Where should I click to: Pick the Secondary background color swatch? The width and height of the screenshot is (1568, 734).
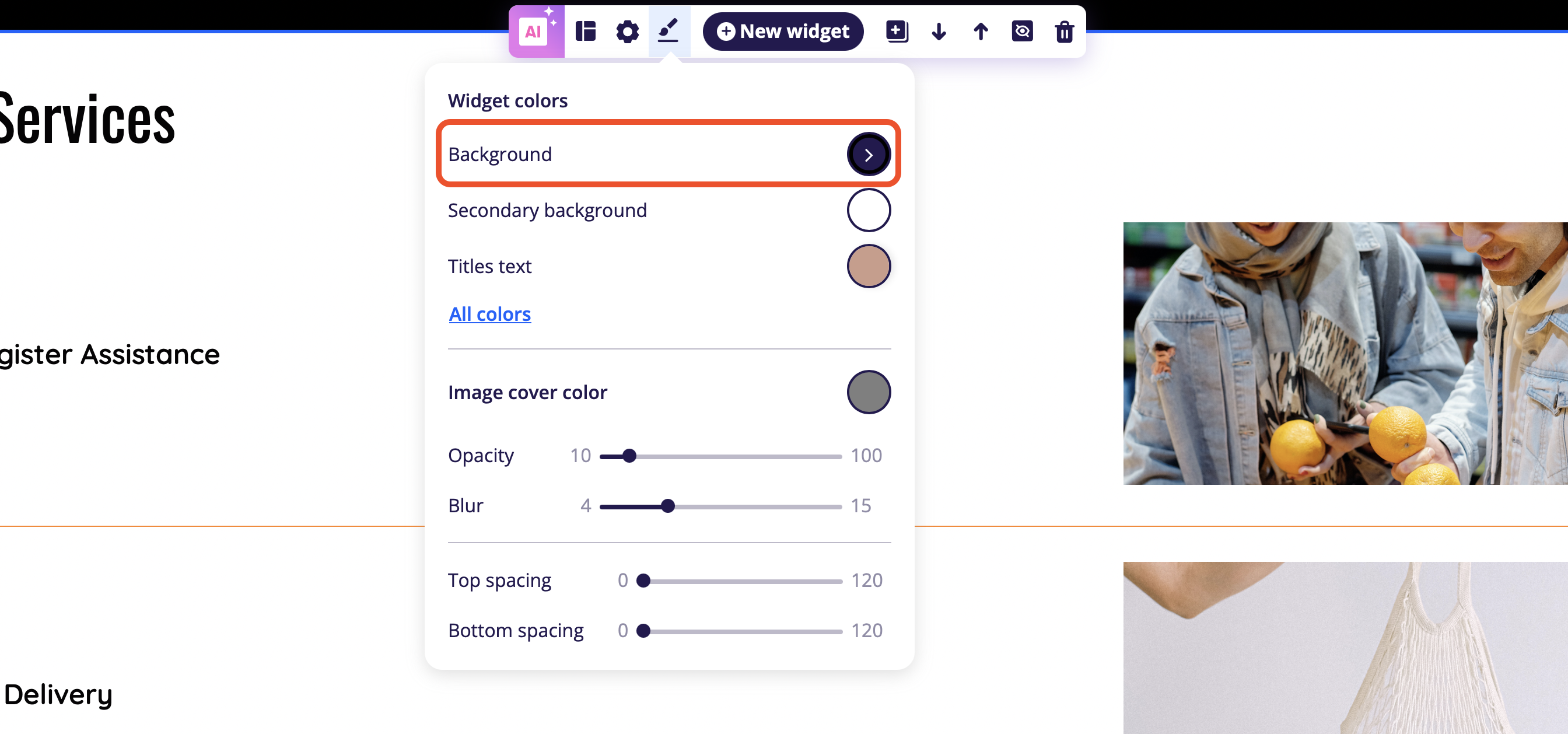869,211
